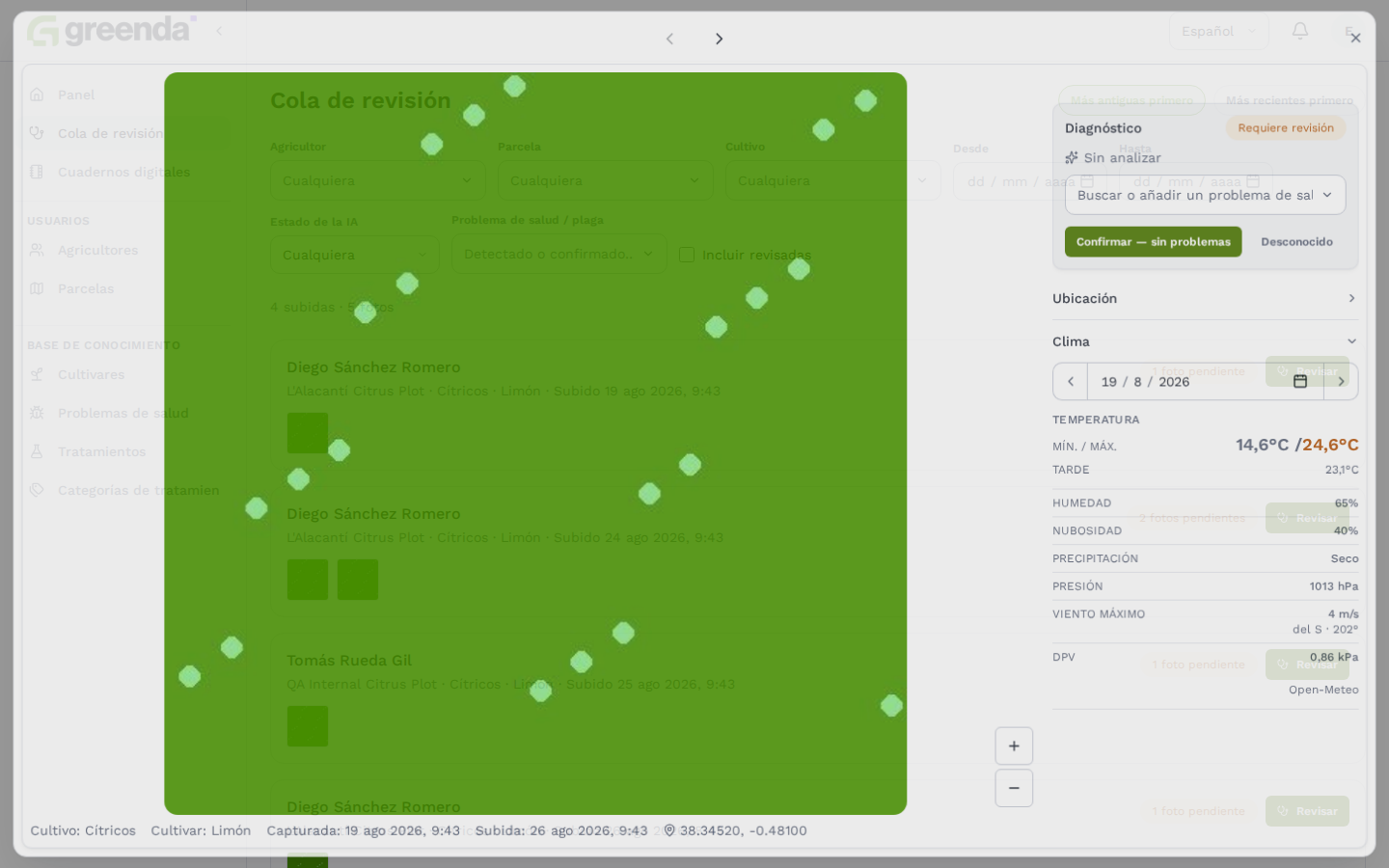Screen dimensions: 1389x868
Task: Expand the Ubicación section
Action: point(1205,298)
